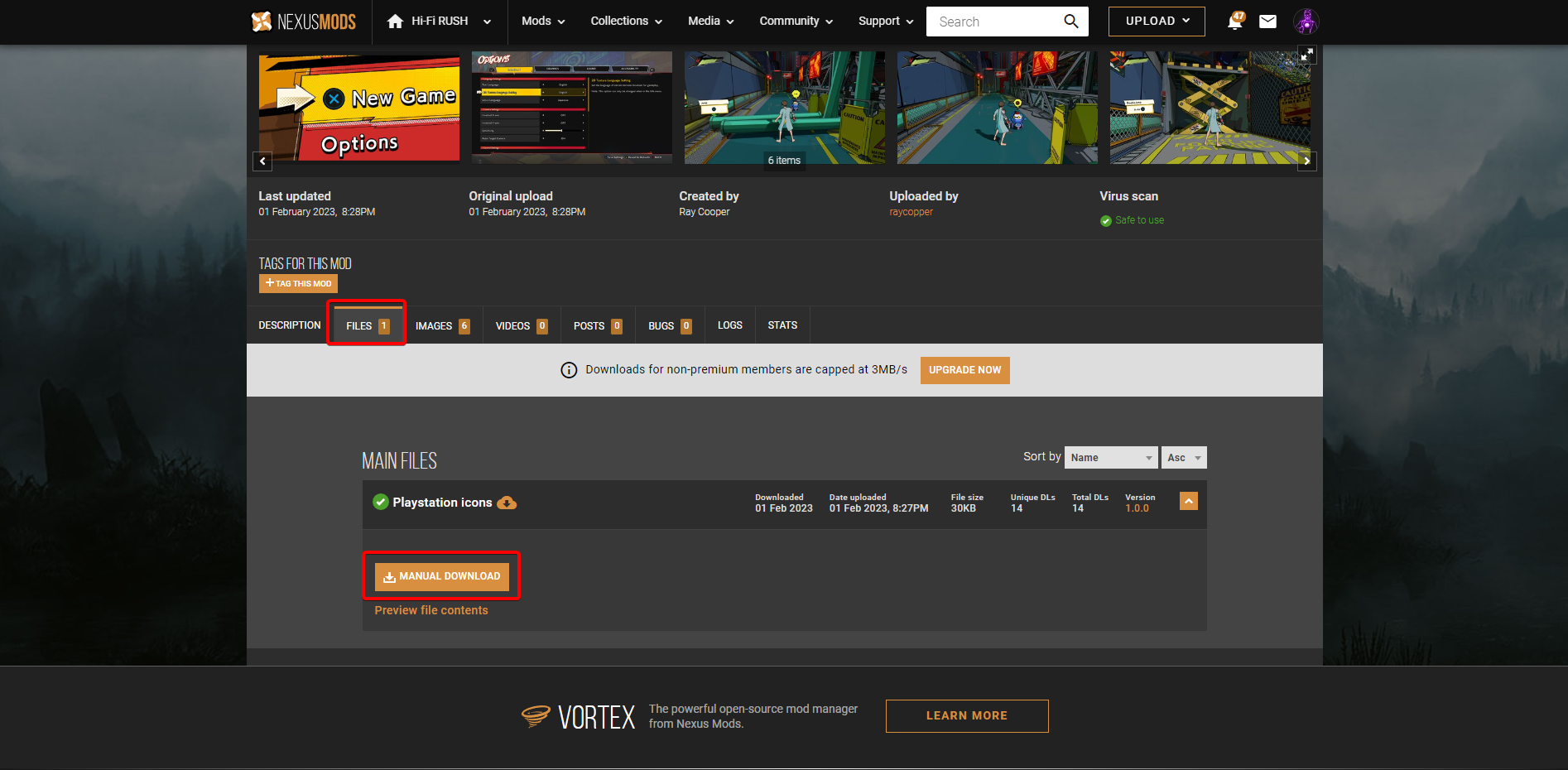This screenshot has height=770, width=1568.
Task: Expand the image gallery to fullscreen
Action: tap(1307, 55)
